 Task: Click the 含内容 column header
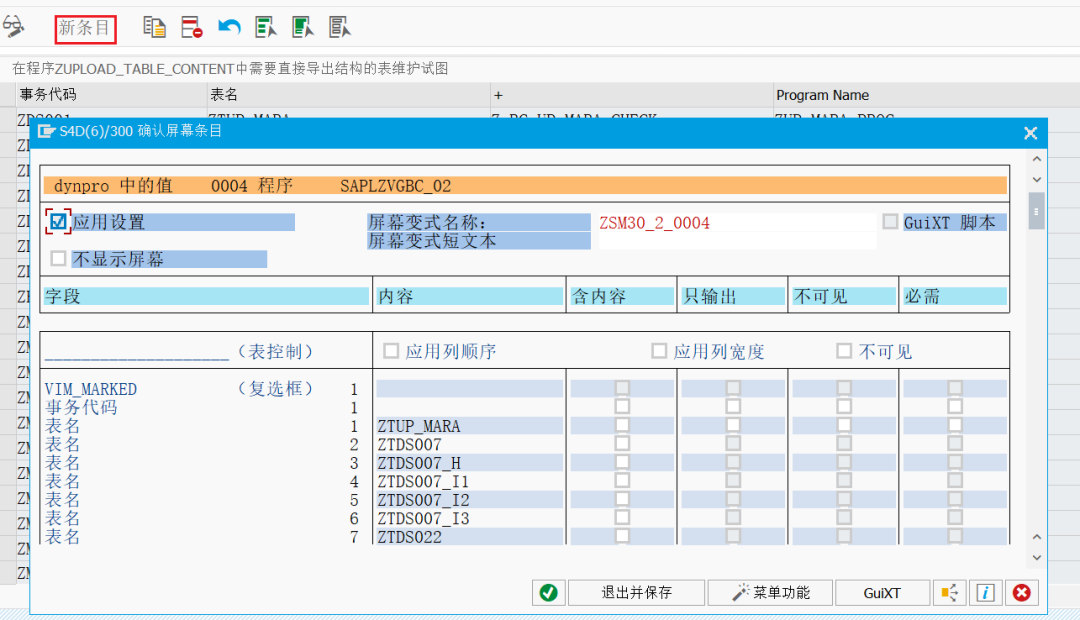coord(622,296)
